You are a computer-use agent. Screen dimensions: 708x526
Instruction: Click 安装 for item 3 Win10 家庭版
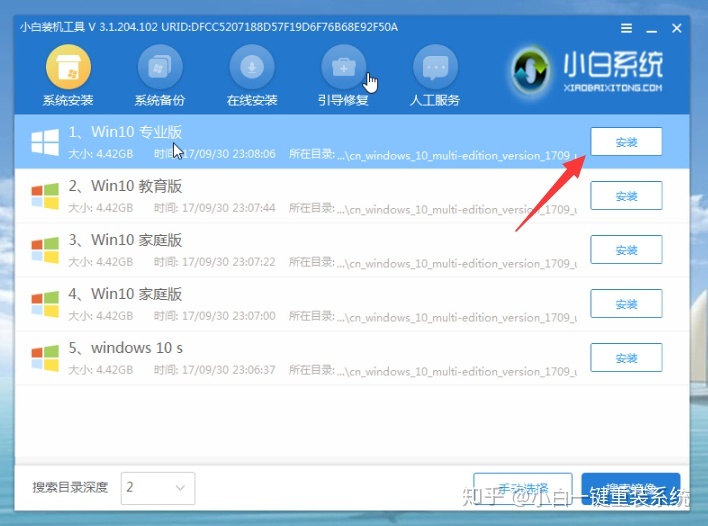pyautogui.click(x=626, y=250)
